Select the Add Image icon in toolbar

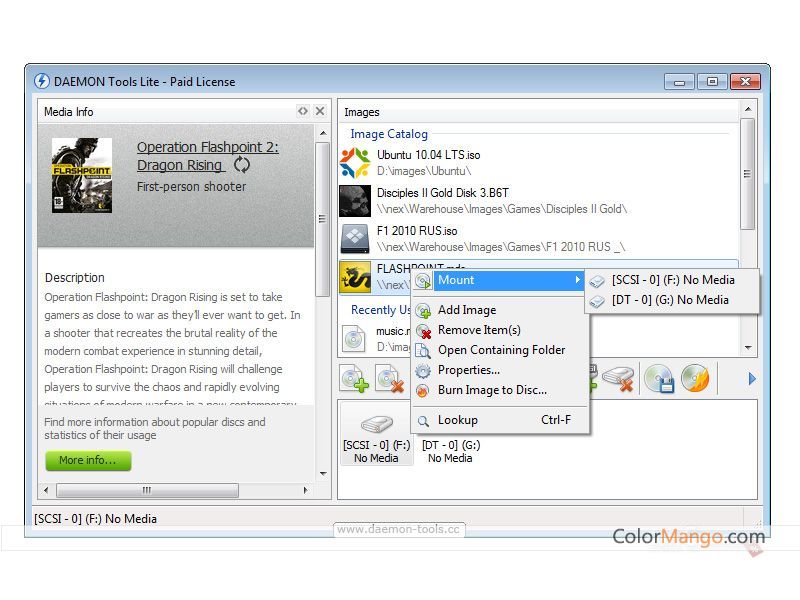(355, 379)
